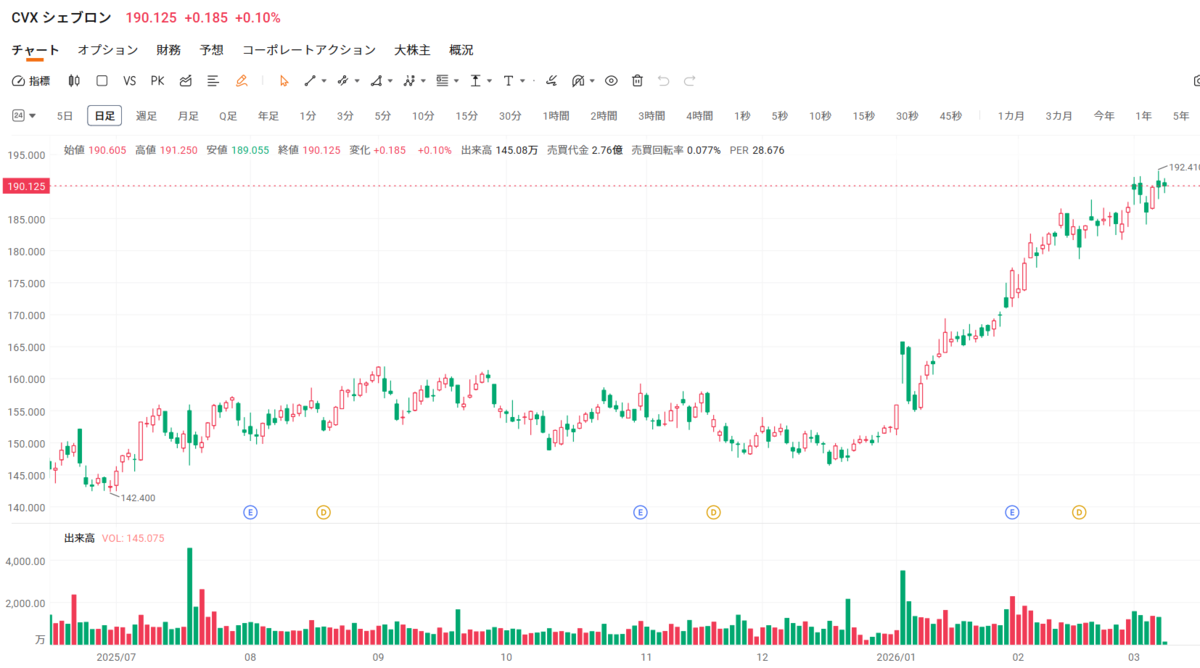Delete drawings with the trash icon
This screenshot has height=668, width=1200.
(x=637, y=80)
